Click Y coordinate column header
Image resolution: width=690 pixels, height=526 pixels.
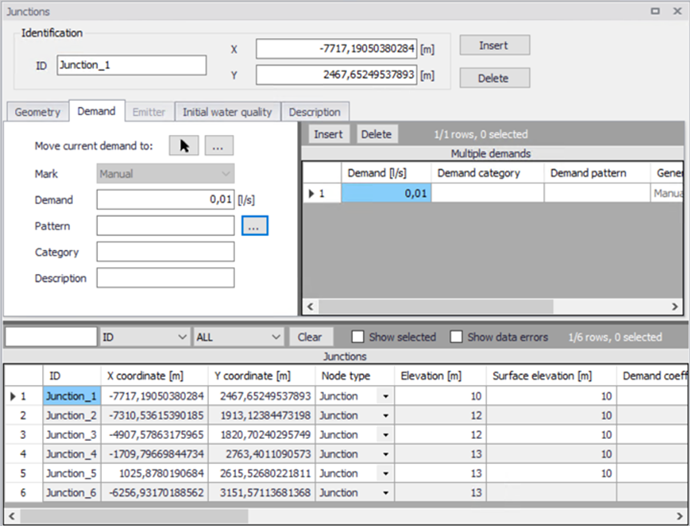pyautogui.click(x=262, y=376)
